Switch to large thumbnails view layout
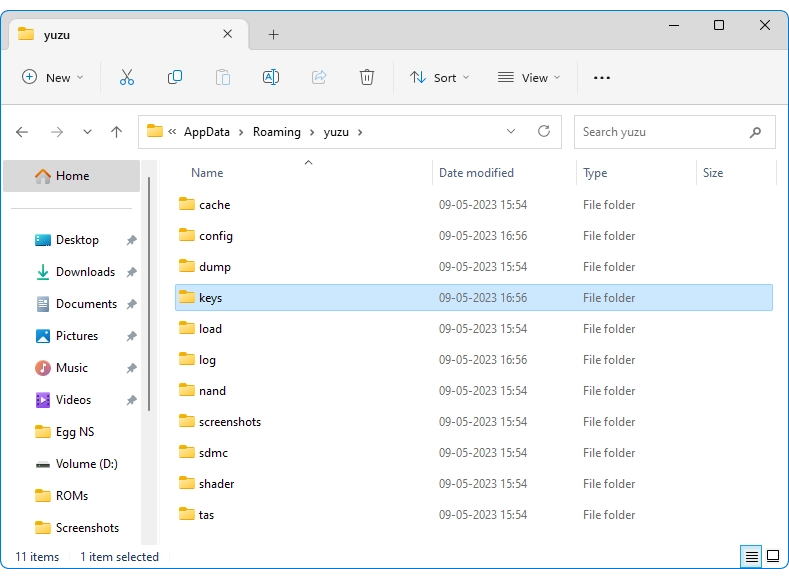The height and width of the screenshot is (579, 789). click(x=773, y=556)
